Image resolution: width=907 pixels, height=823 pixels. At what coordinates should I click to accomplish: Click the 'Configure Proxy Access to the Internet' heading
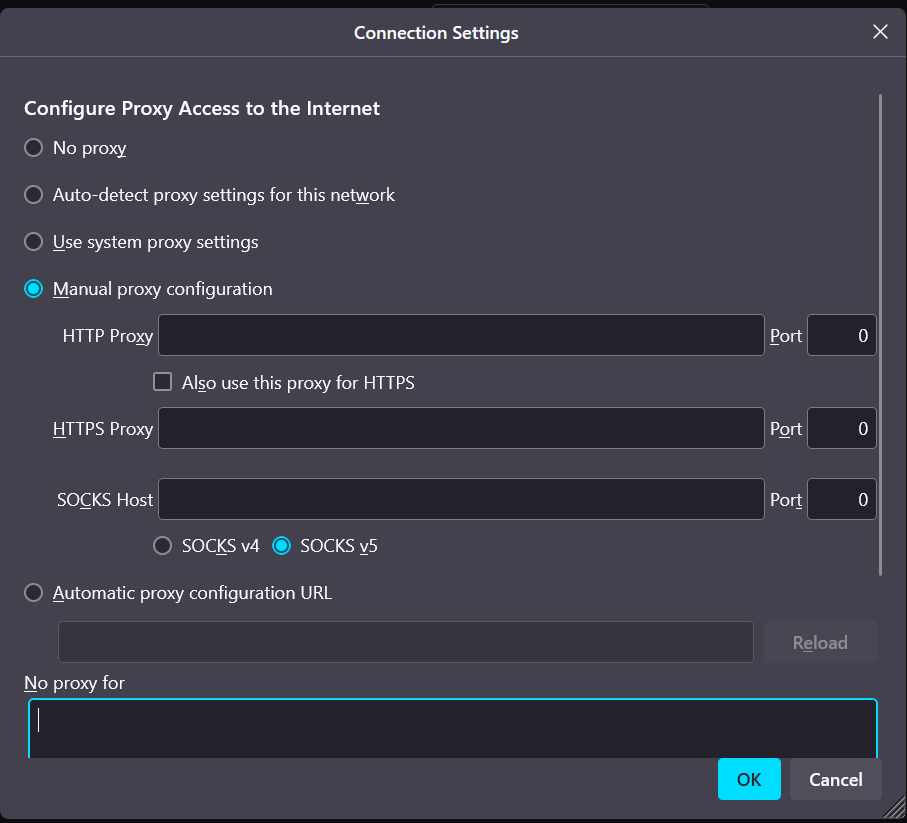click(202, 108)
